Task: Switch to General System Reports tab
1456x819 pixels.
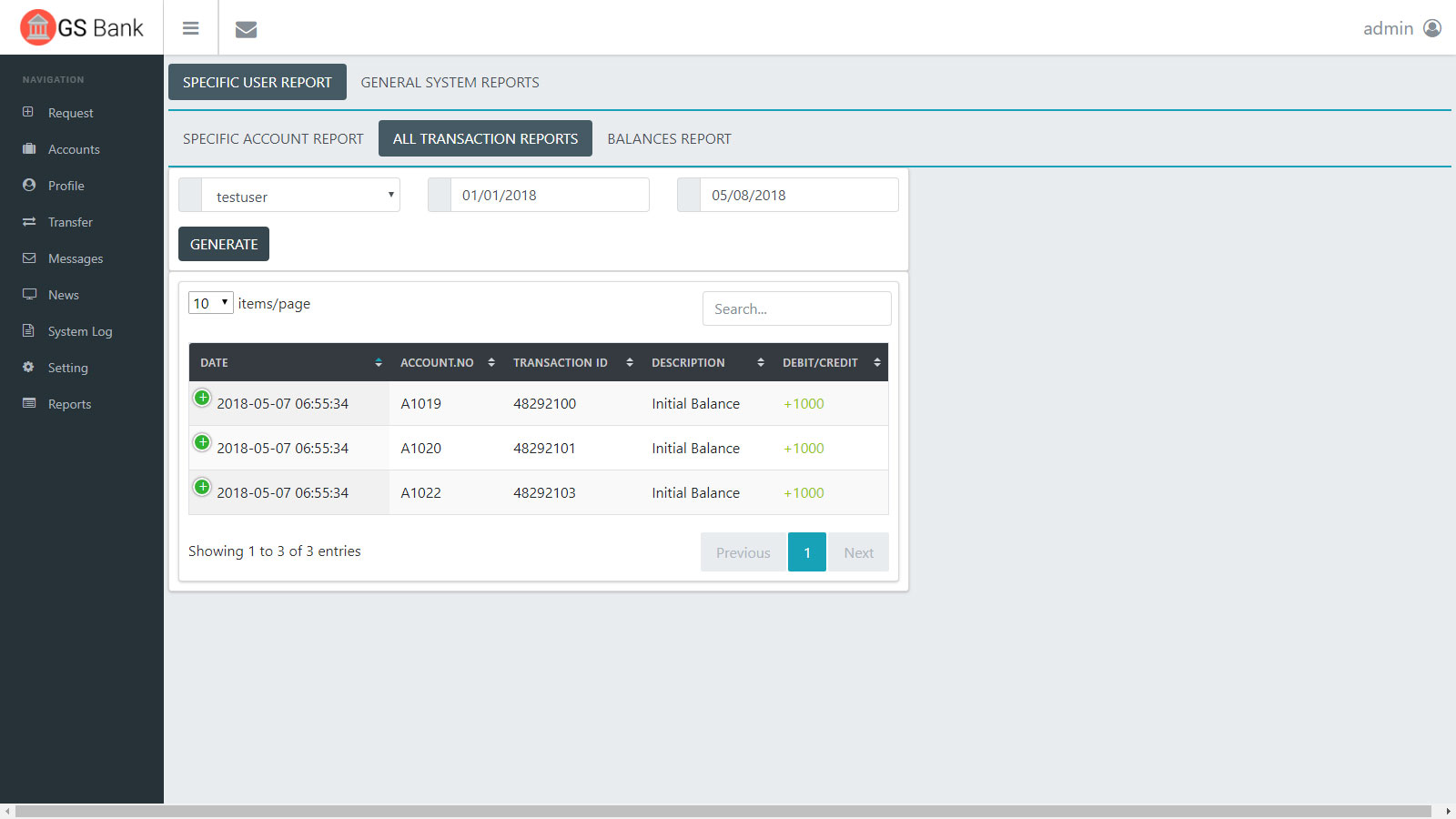Action: click(x=450, y=83)
